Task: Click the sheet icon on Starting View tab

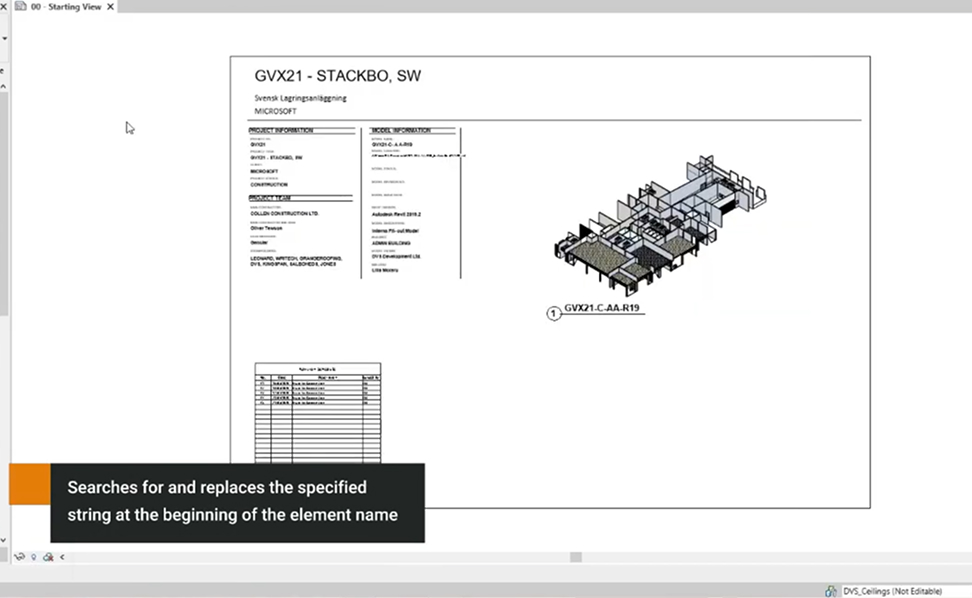Action: click(x=20, y=6)
